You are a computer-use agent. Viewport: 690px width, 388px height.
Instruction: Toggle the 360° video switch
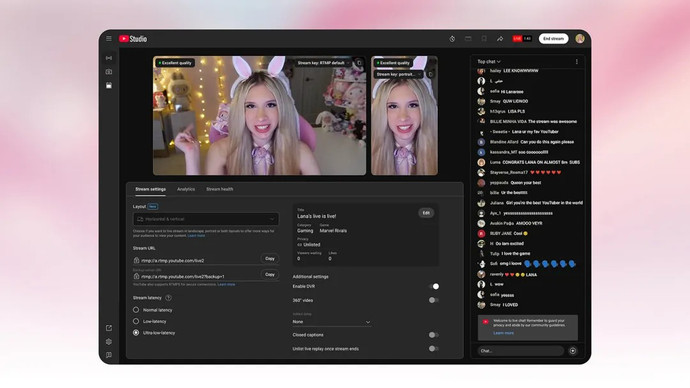tap(433, 300)
